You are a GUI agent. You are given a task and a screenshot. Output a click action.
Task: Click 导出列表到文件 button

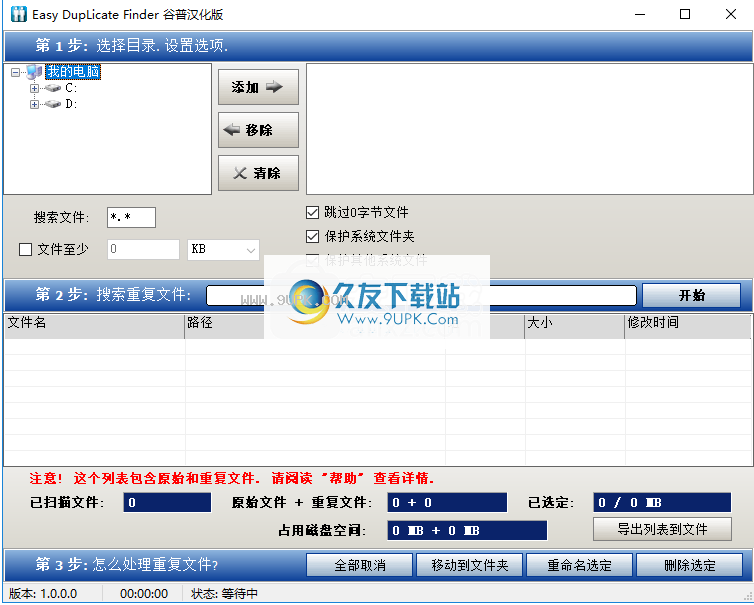[662, 529]
